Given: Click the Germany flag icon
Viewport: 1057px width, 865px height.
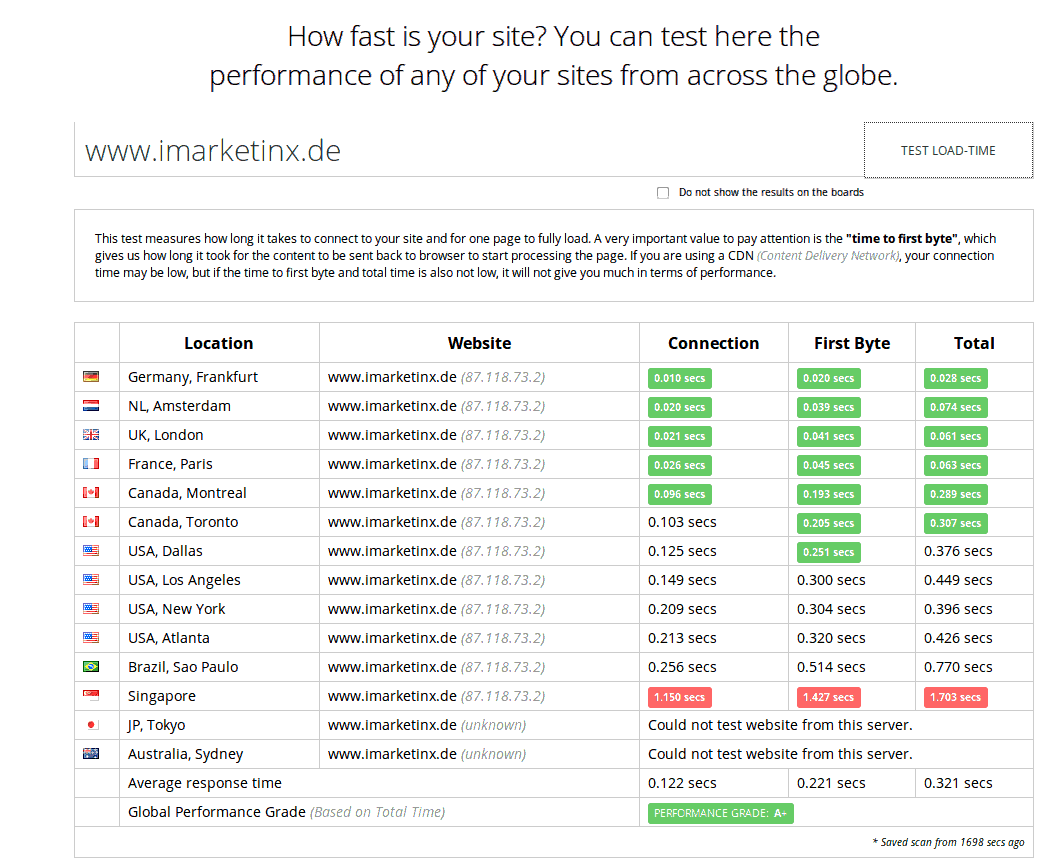Looking at the screenshot, I should click(91, 377).
